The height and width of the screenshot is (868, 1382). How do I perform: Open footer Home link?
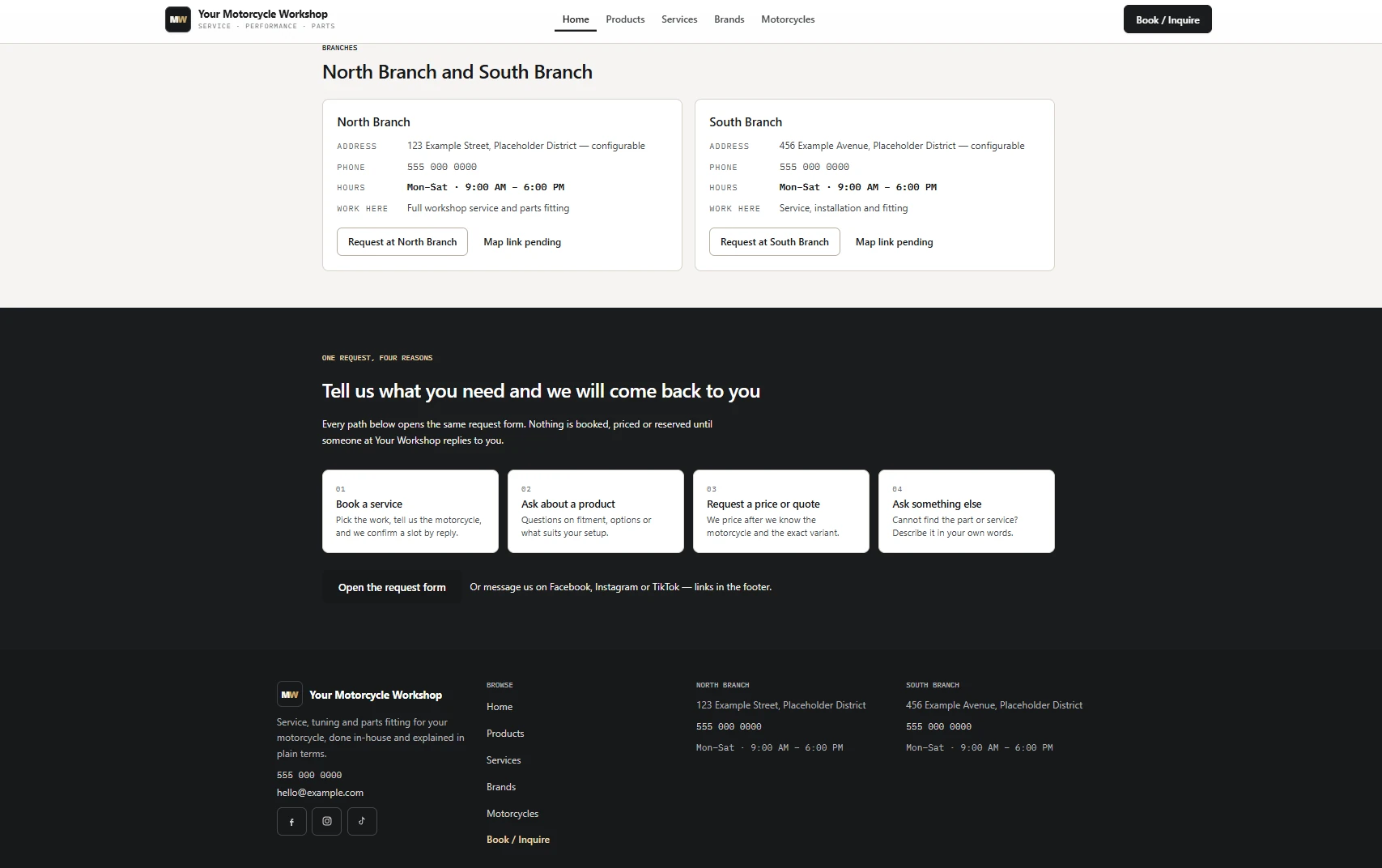coord(500,707)
